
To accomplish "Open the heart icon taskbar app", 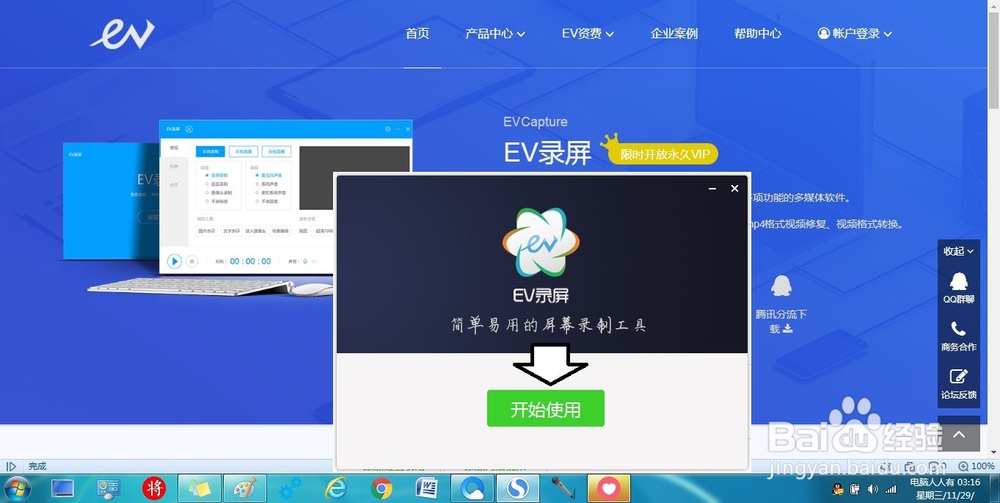I will point(609,489).
